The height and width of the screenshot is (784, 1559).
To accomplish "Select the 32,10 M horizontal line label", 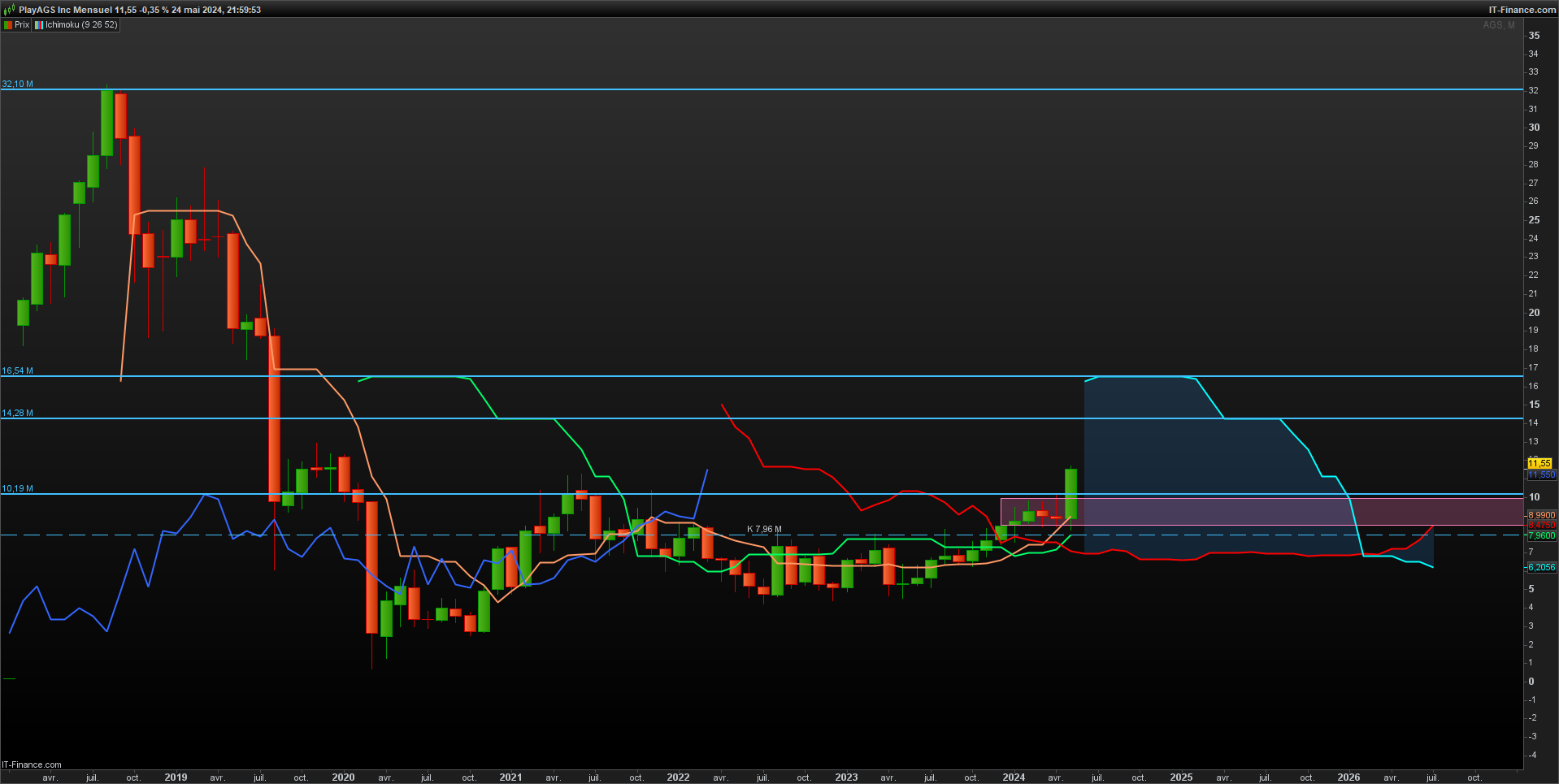I will (x=18, y=84).
